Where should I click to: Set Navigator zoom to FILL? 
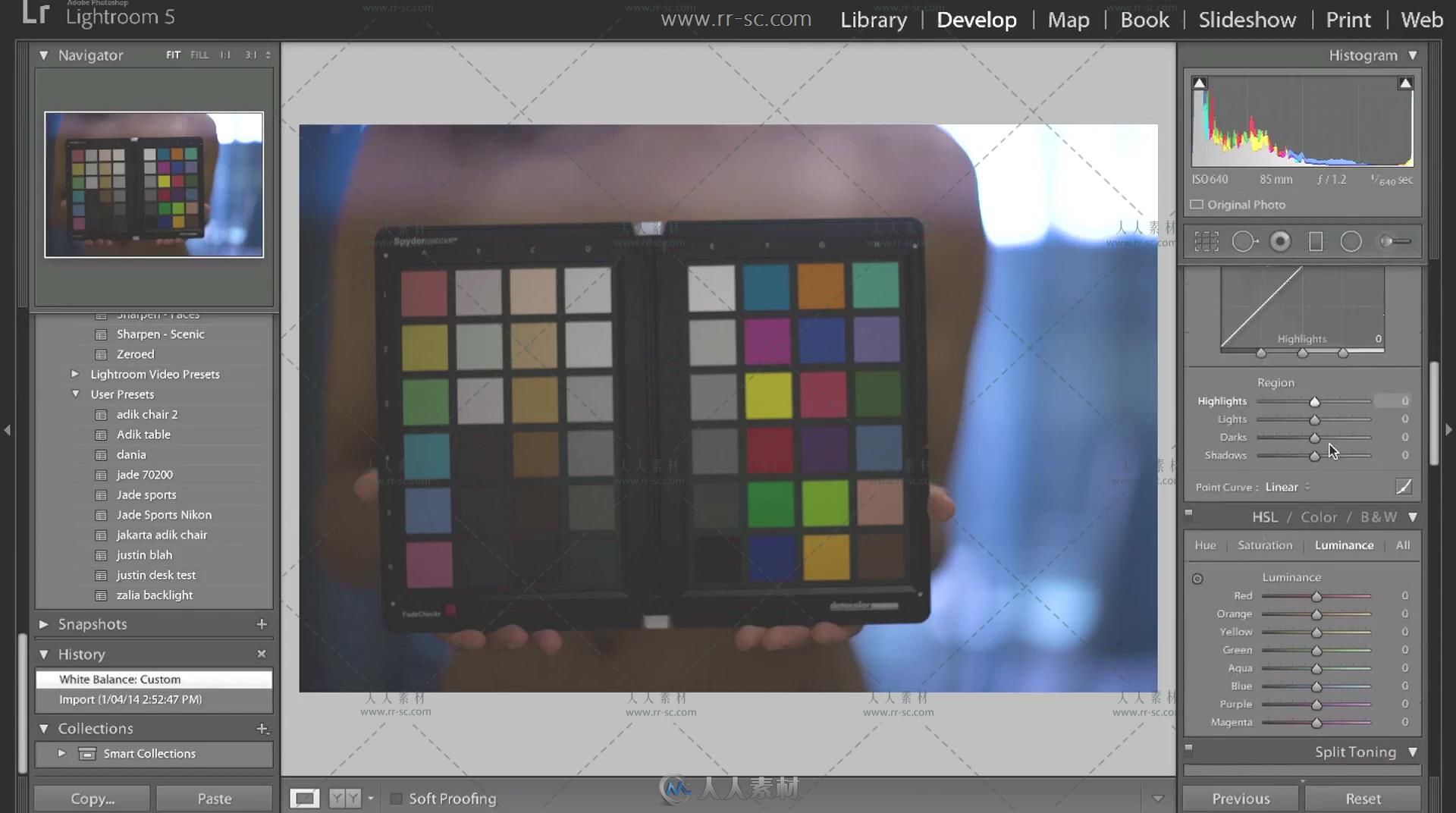pos(199,55)
